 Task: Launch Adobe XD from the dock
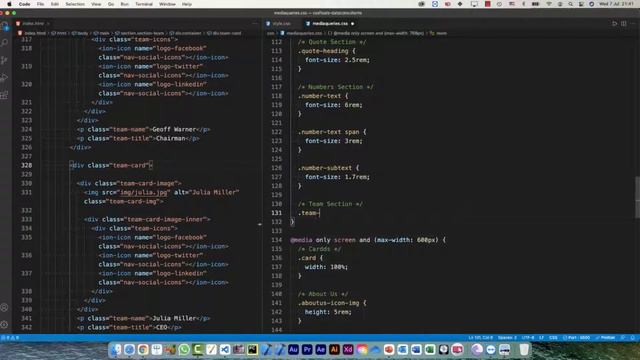tap(348, 349)
